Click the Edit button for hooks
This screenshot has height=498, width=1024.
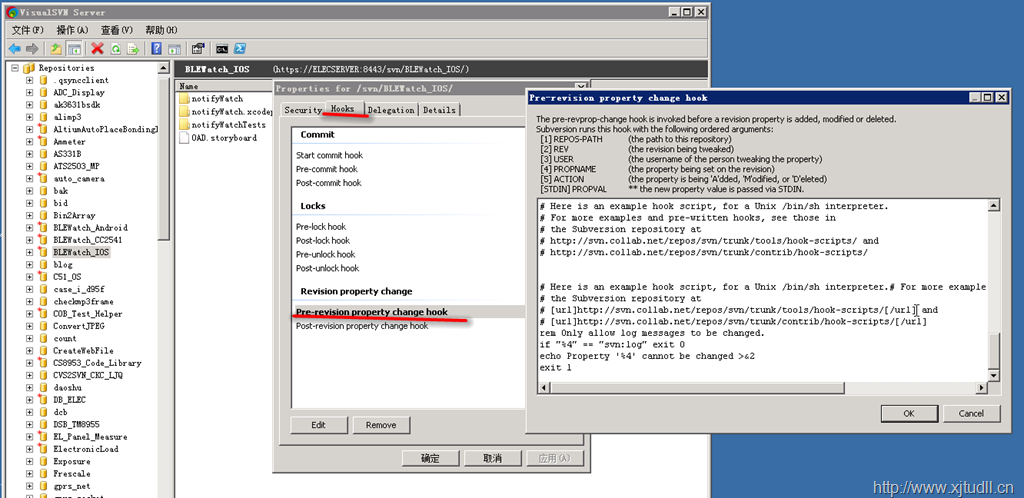coord(318,425)
